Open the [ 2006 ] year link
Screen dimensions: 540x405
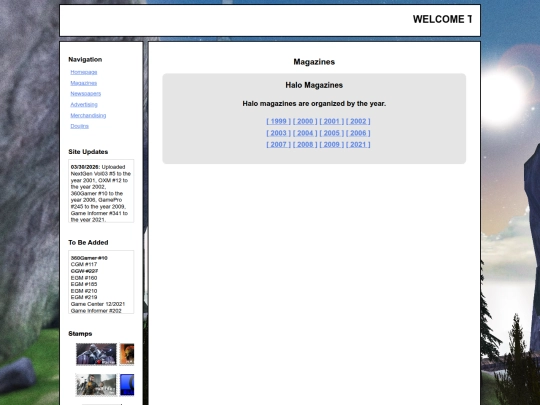click(358, 133)
